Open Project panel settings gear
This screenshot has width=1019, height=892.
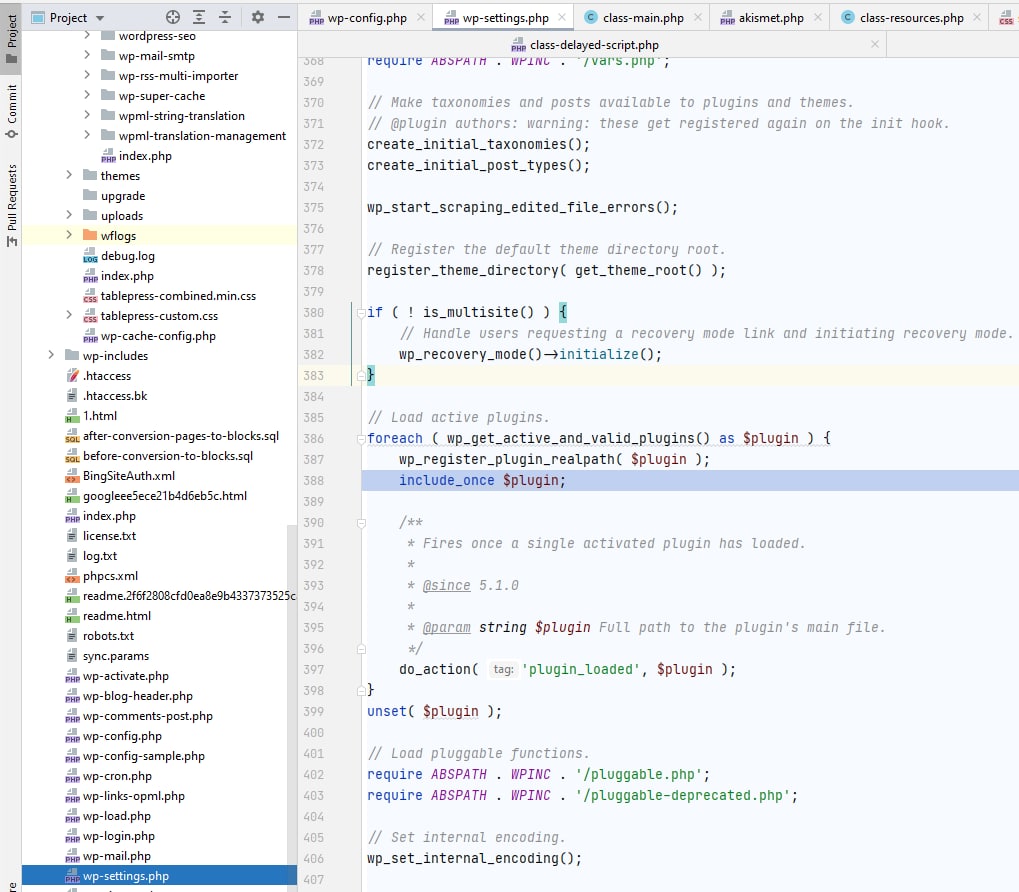pyautogui.click(x=257, y=17)
